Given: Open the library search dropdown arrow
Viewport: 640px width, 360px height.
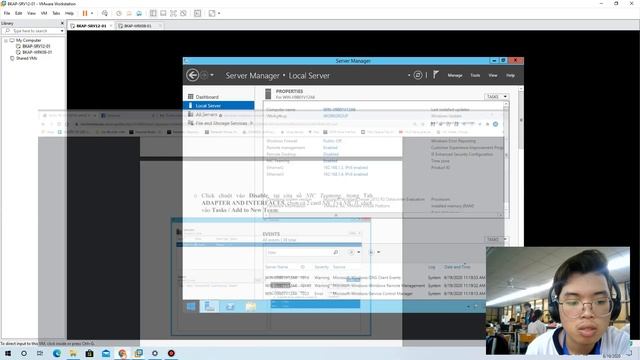Looking at the screenshot, I should tap(62, 31).
